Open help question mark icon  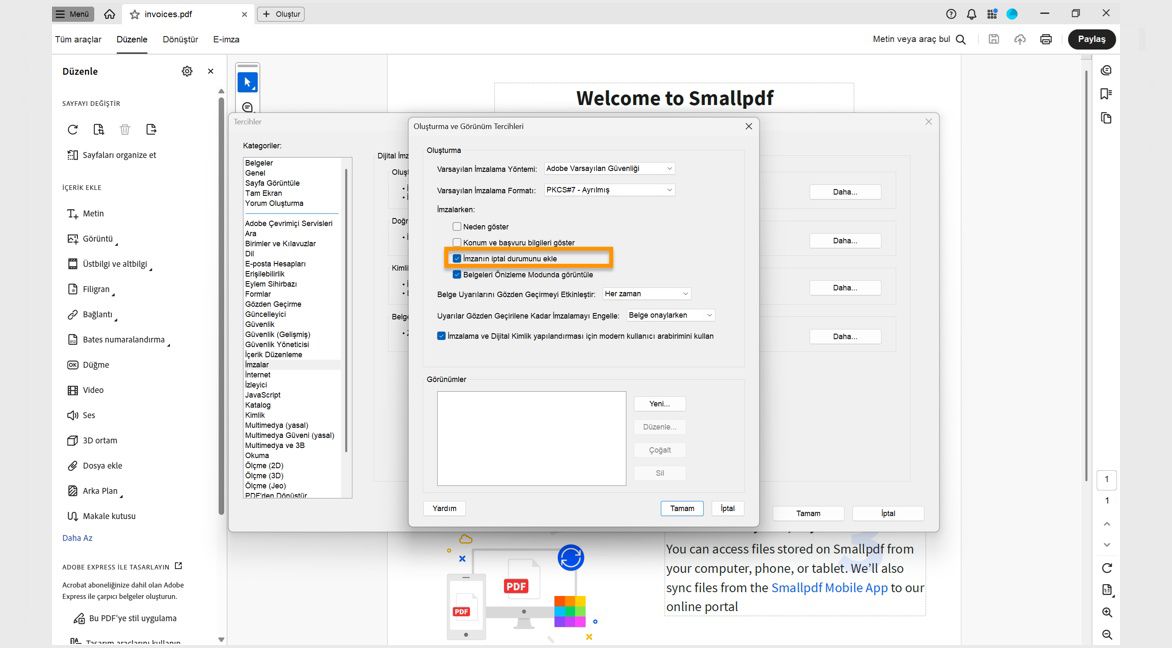click(x=951, y=14)
